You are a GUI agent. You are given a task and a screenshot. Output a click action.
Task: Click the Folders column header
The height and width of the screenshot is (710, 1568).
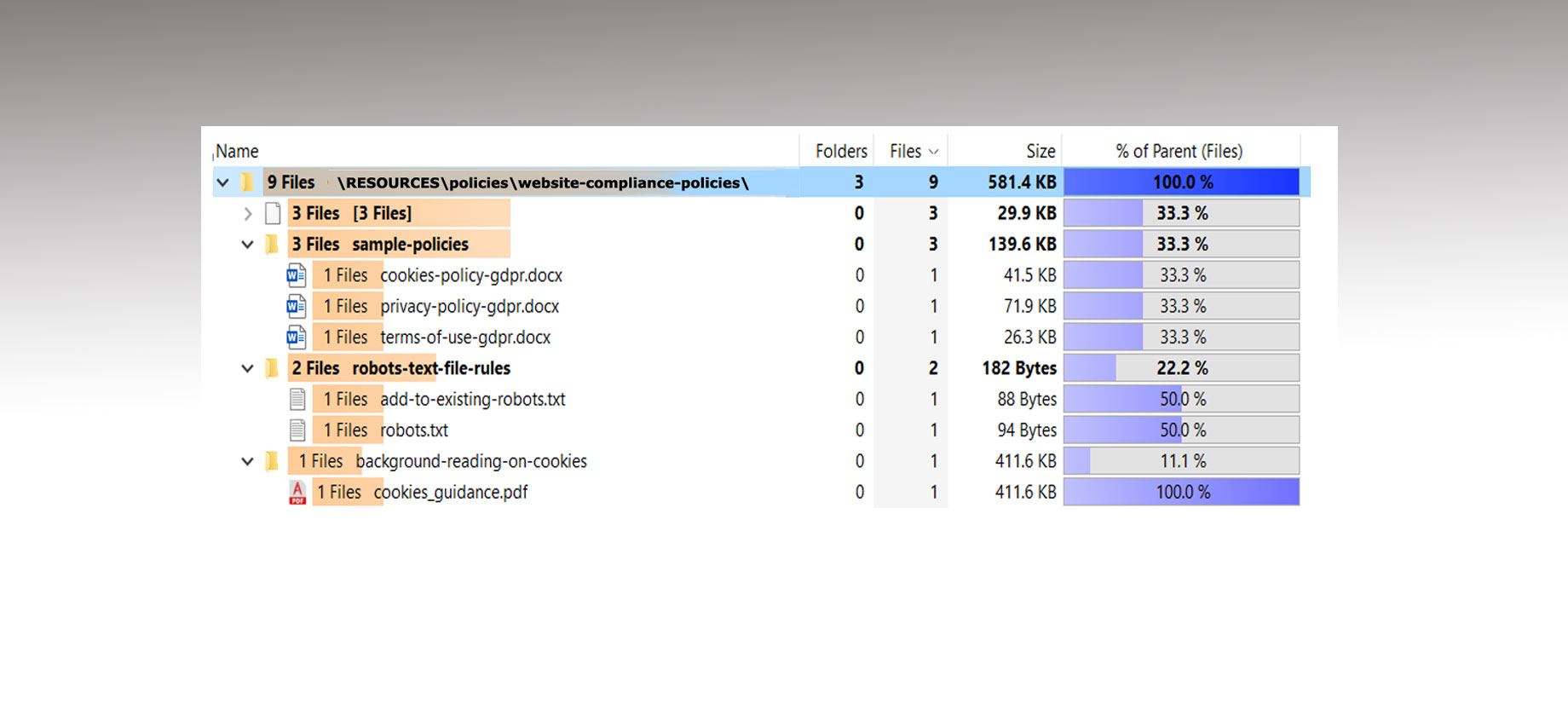coord(840,152)
